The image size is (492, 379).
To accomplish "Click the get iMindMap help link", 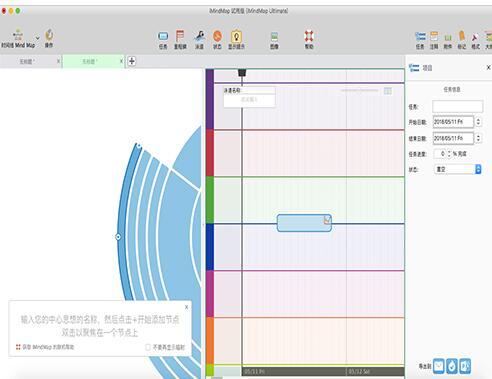I will pos(48,347).
